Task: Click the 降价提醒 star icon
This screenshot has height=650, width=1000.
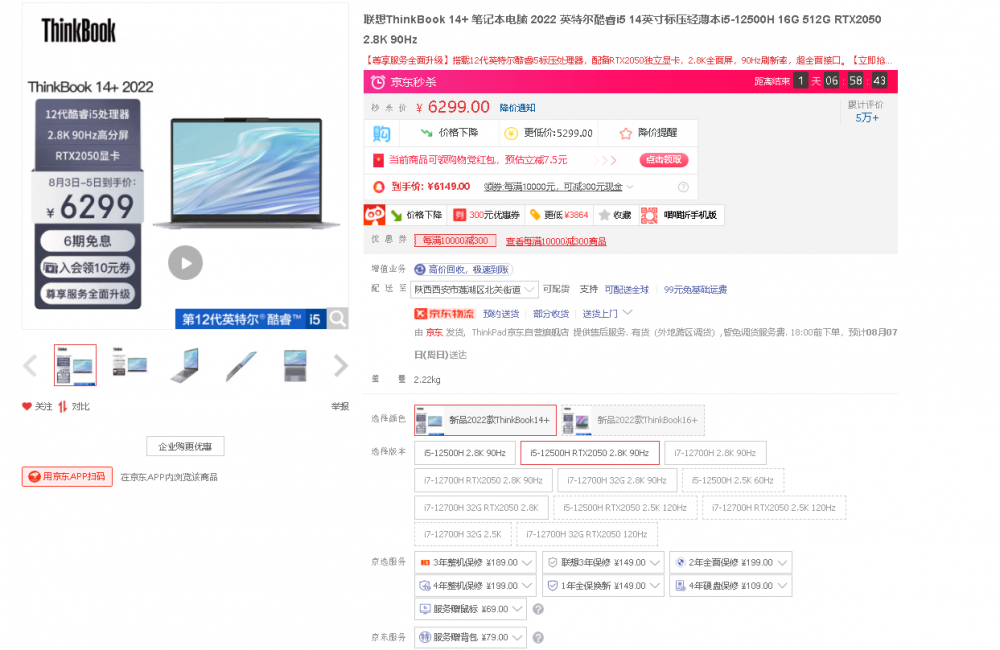Action: coord(626,133)
